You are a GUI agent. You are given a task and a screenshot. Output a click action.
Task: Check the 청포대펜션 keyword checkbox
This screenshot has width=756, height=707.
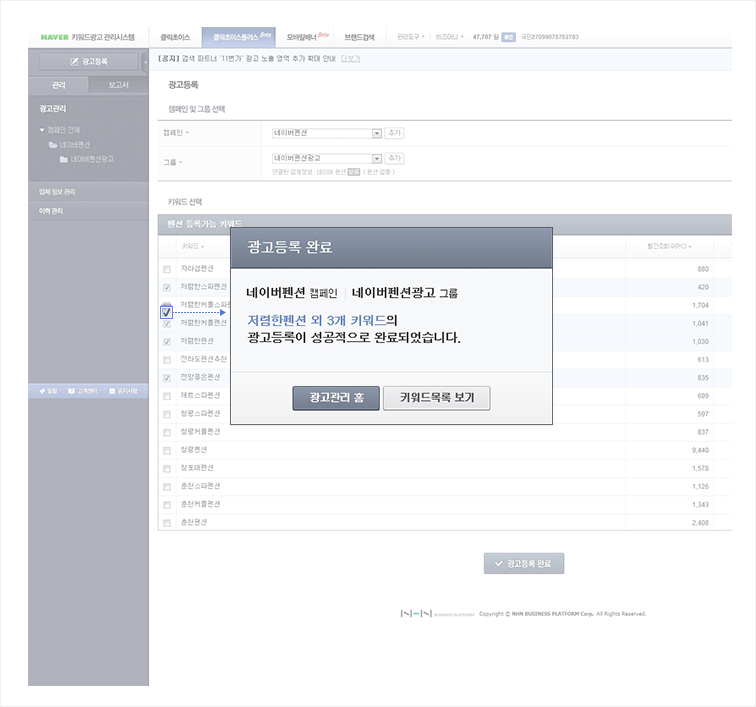point(167,468)
